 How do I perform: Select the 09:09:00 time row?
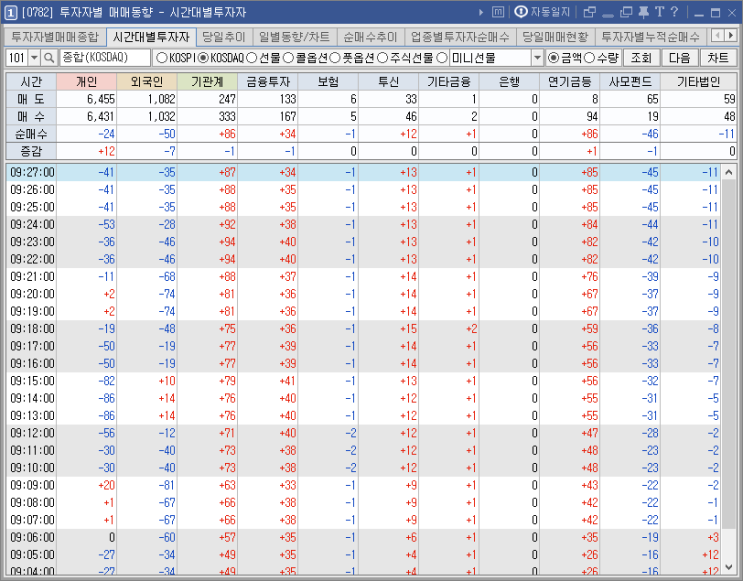point(364,485)
